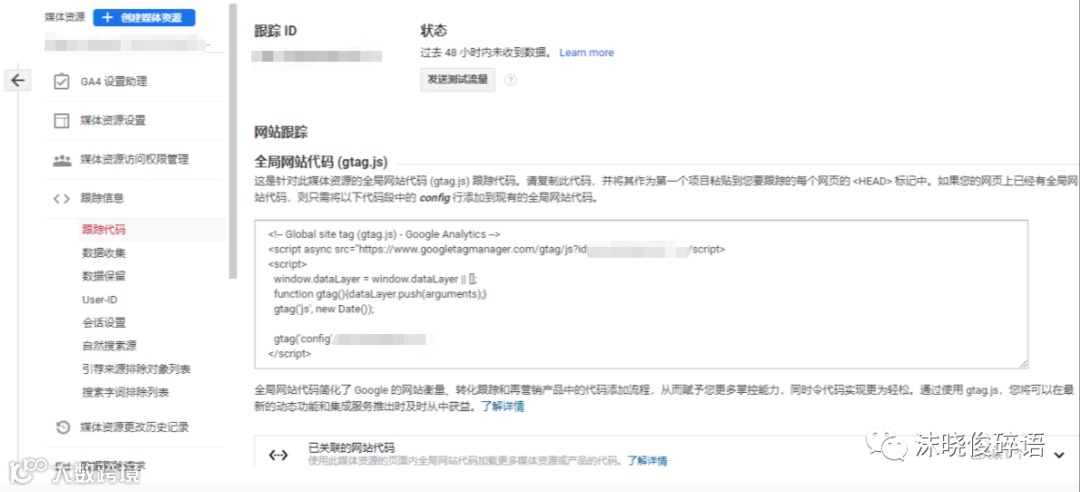Click 媒体资源更改历史记录 history icon

[x=62, y=427]
